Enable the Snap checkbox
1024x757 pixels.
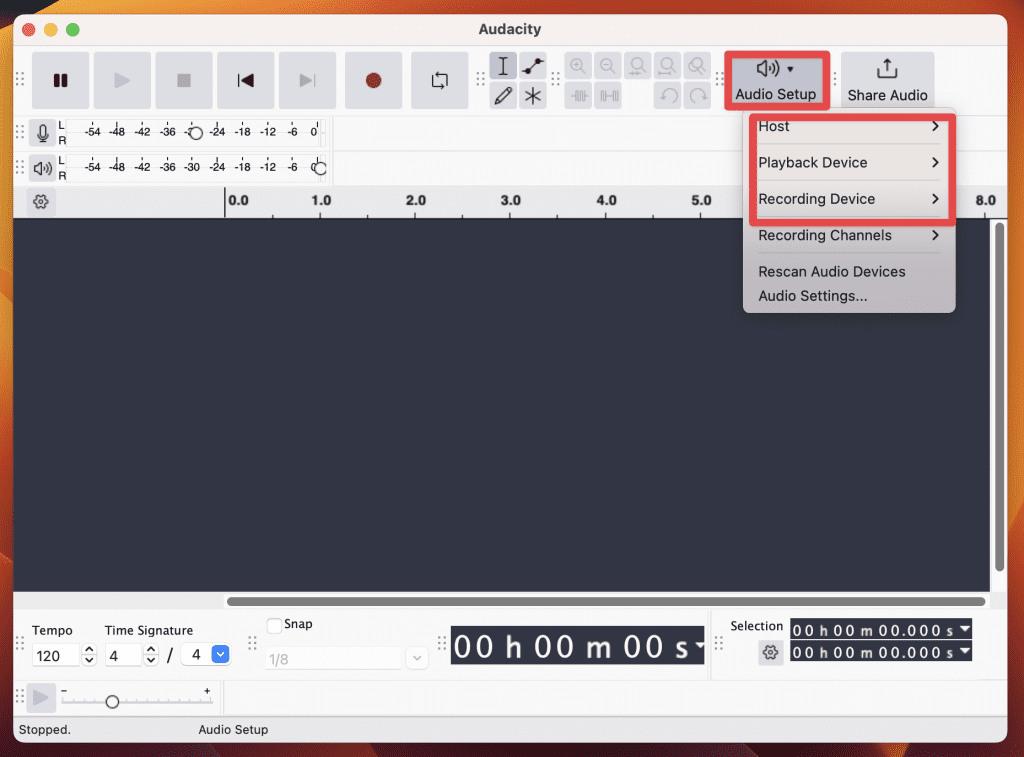pos(274,625)
